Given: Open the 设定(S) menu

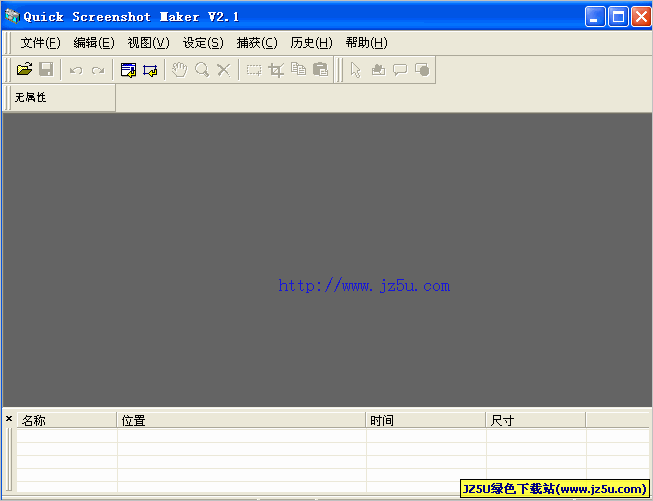Looking at the screenshot, I should 203,42.
